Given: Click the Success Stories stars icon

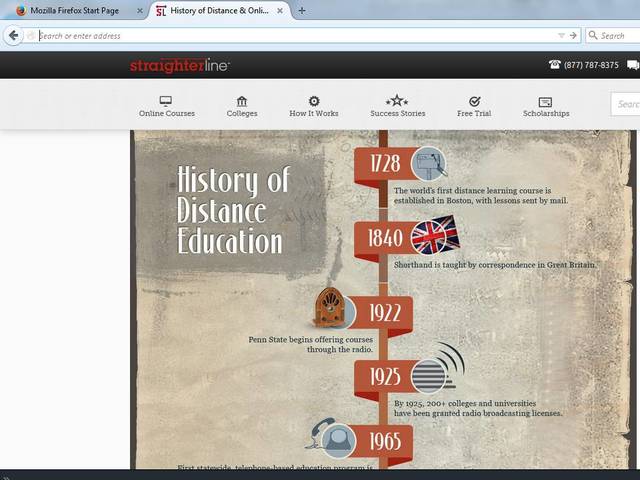Looking at the screenshot, I should point(397,100).
